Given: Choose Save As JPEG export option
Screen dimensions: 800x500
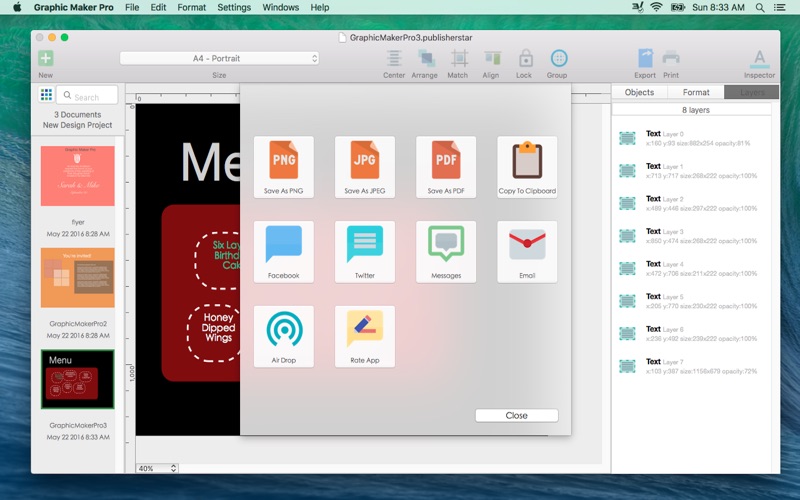Looking at the screenshot, I should click(x=365, y=167).
